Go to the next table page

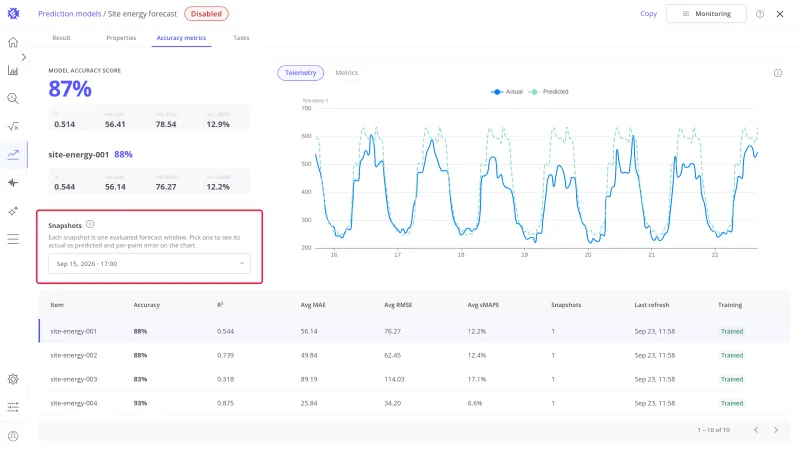click(776, 430)
